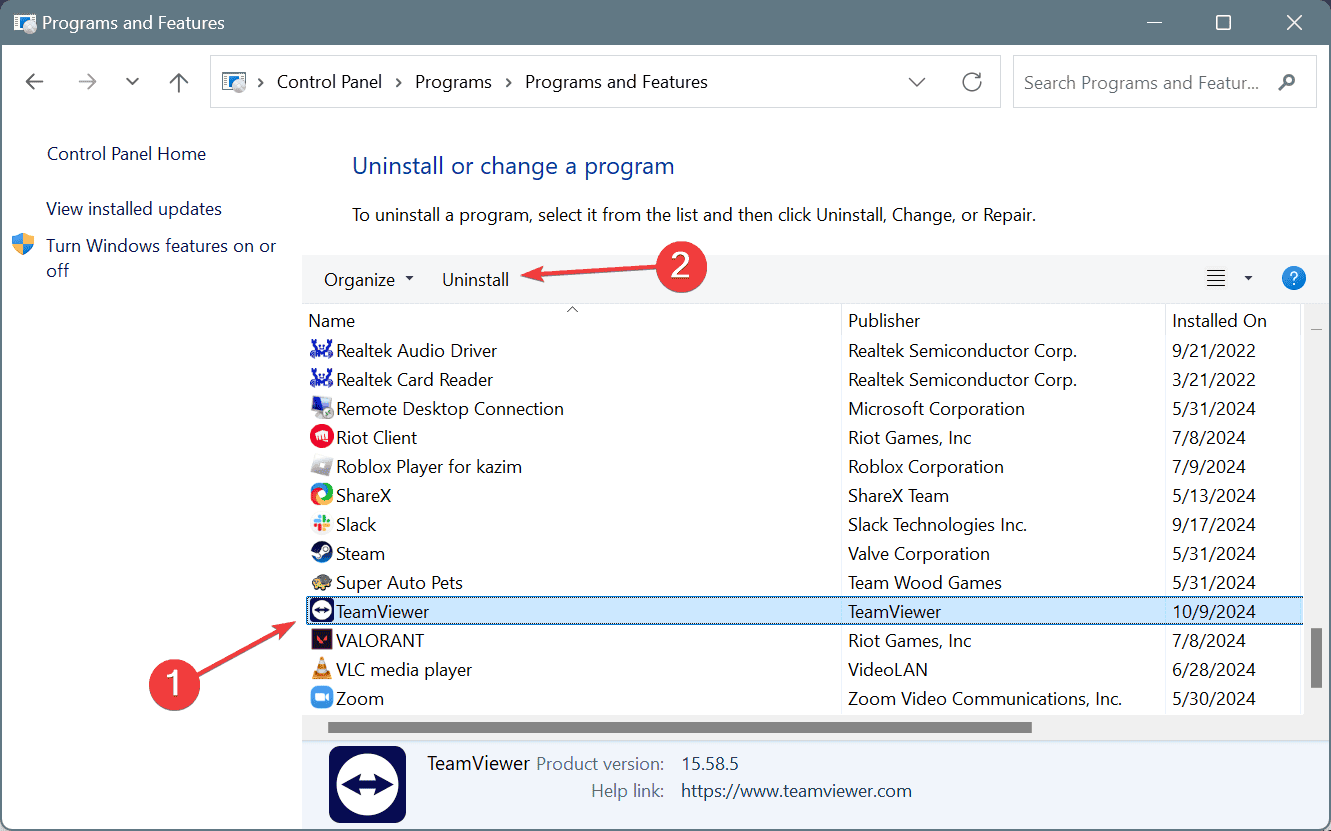This screenshot has width=1331, height=831.
Task: Go forward with the forward arrow
Action: (x=87, y=82)
